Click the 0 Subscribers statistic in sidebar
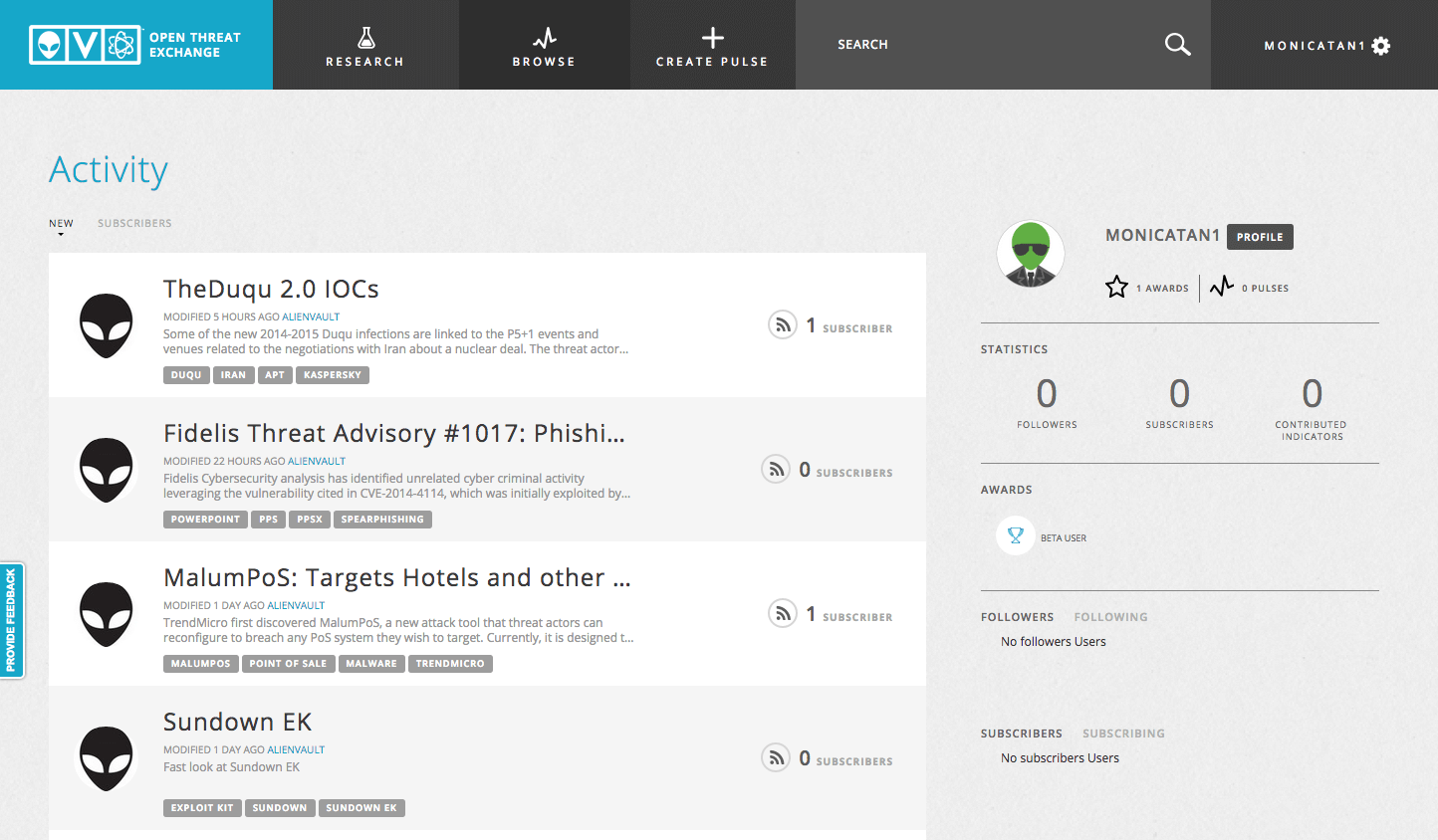This screenshot has height=840, width=1438. coord(1179,403)
